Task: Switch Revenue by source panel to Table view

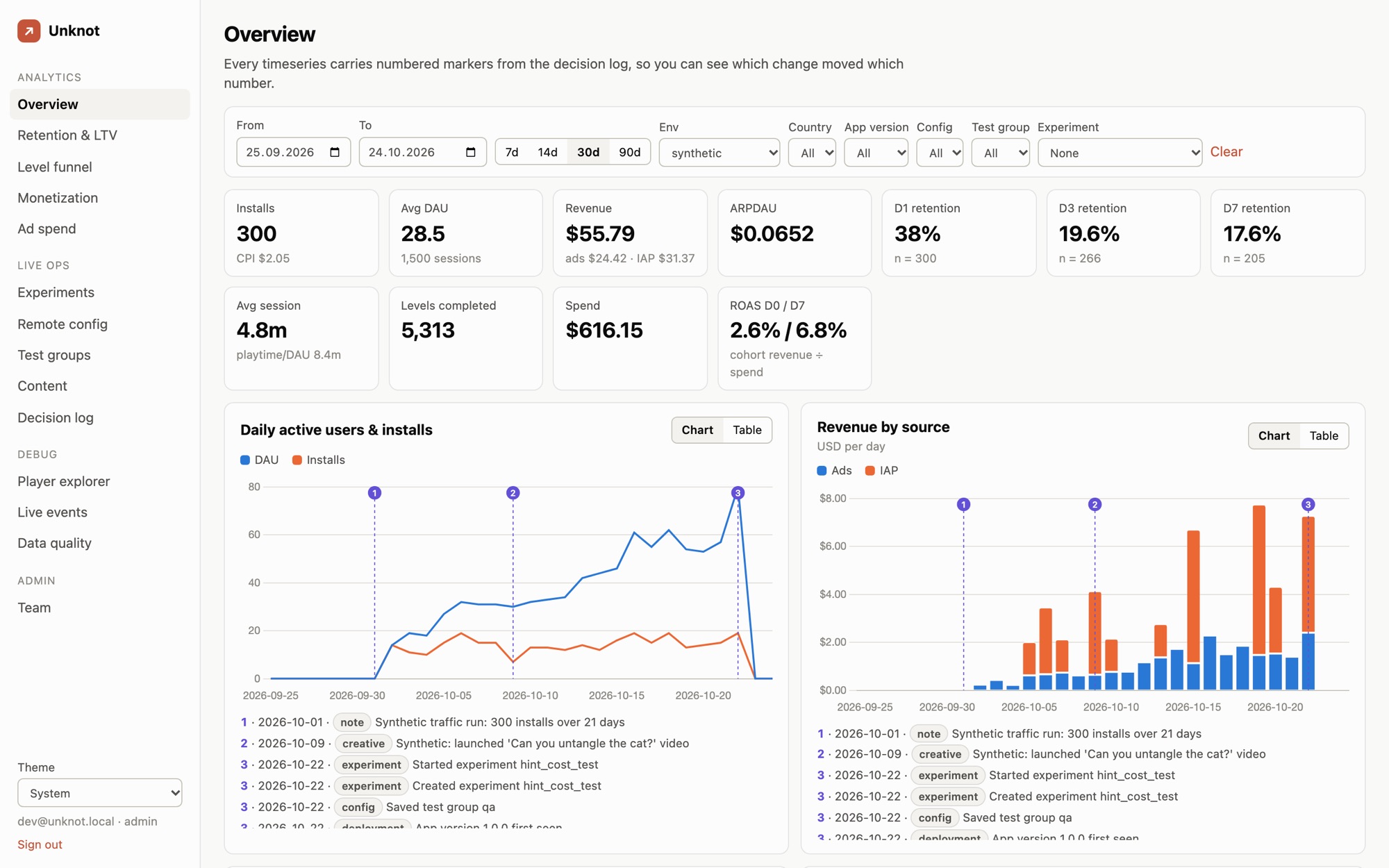Action: 1324,435
